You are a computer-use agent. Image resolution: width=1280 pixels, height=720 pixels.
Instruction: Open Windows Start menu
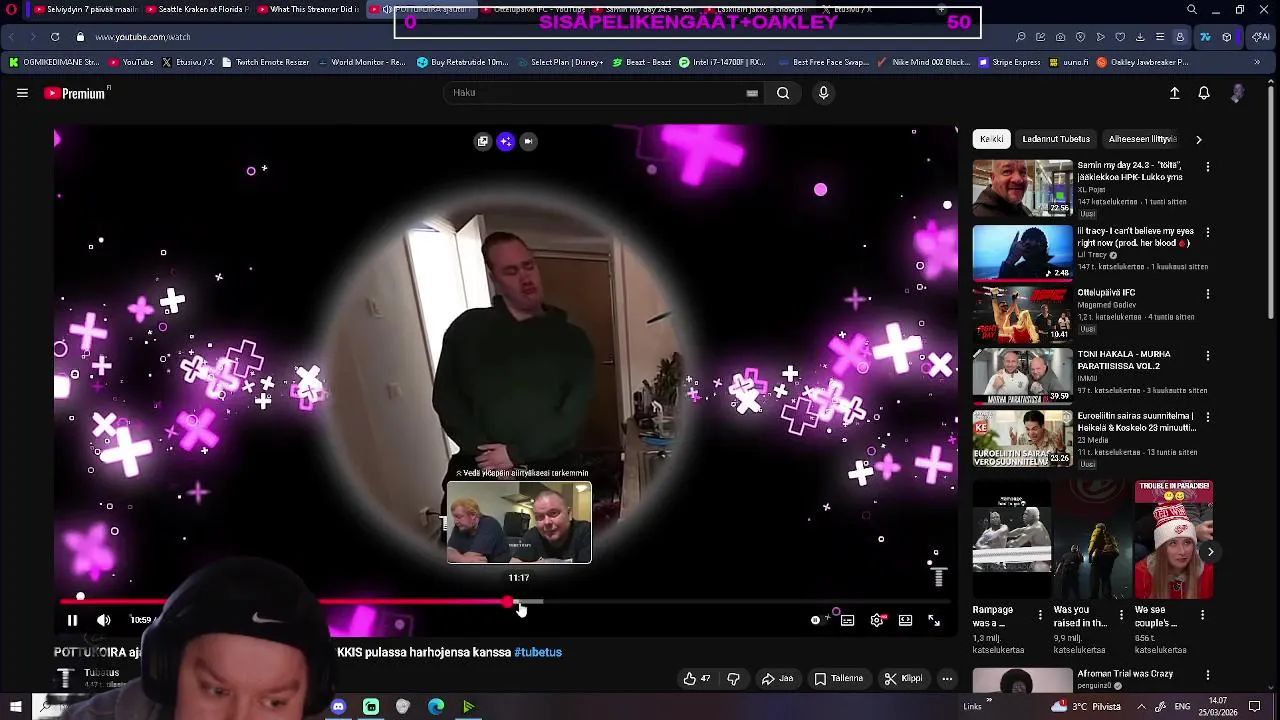15,707
